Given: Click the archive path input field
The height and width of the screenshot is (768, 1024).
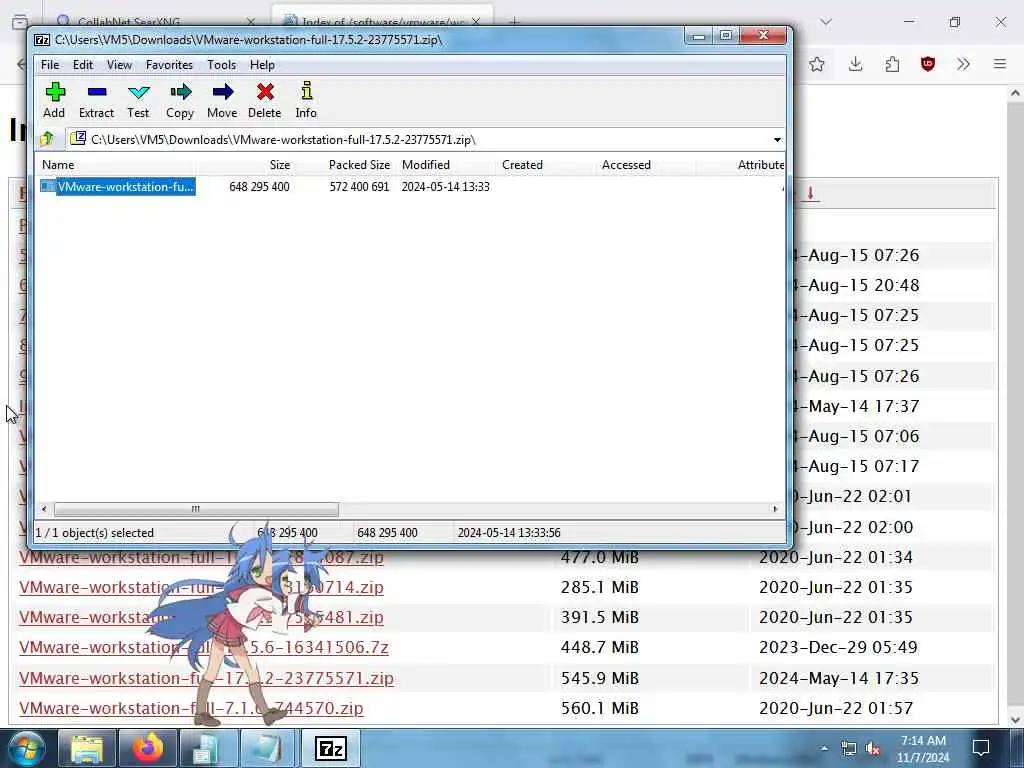Looking at the screenshot, I should click(418, 140).
